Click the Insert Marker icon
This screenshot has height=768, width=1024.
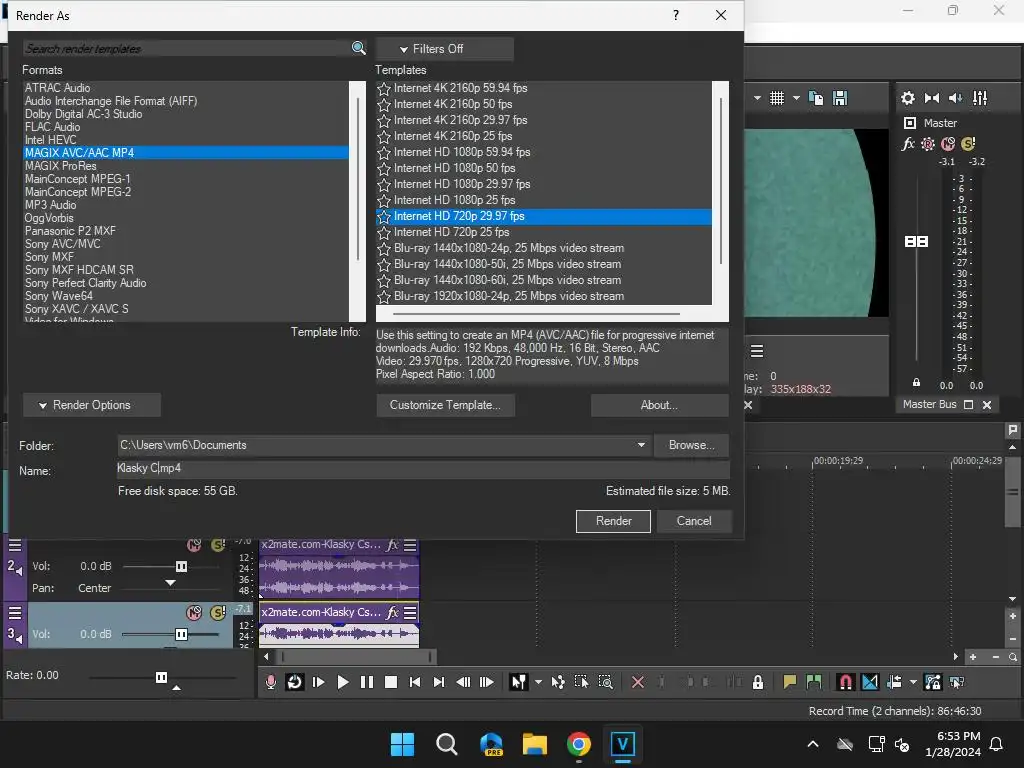coord(790,682)
